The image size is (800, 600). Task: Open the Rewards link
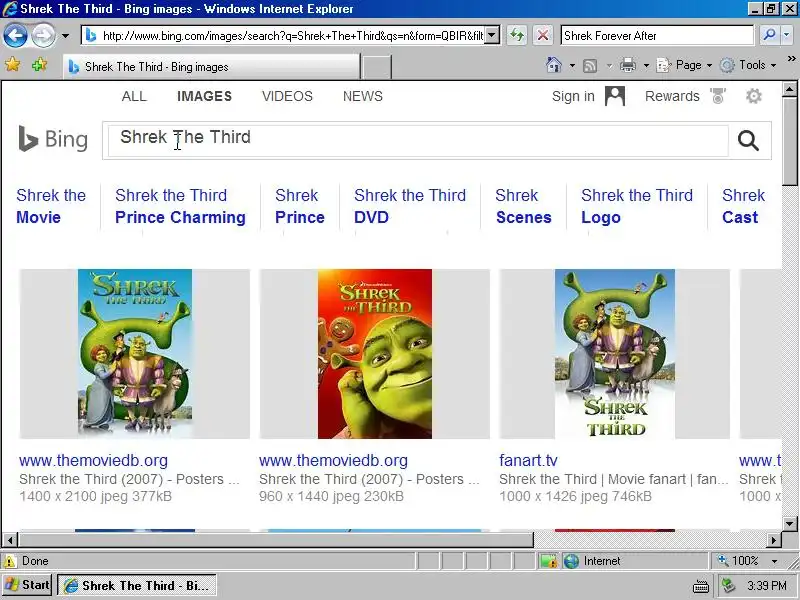click(x=672, y=96)
